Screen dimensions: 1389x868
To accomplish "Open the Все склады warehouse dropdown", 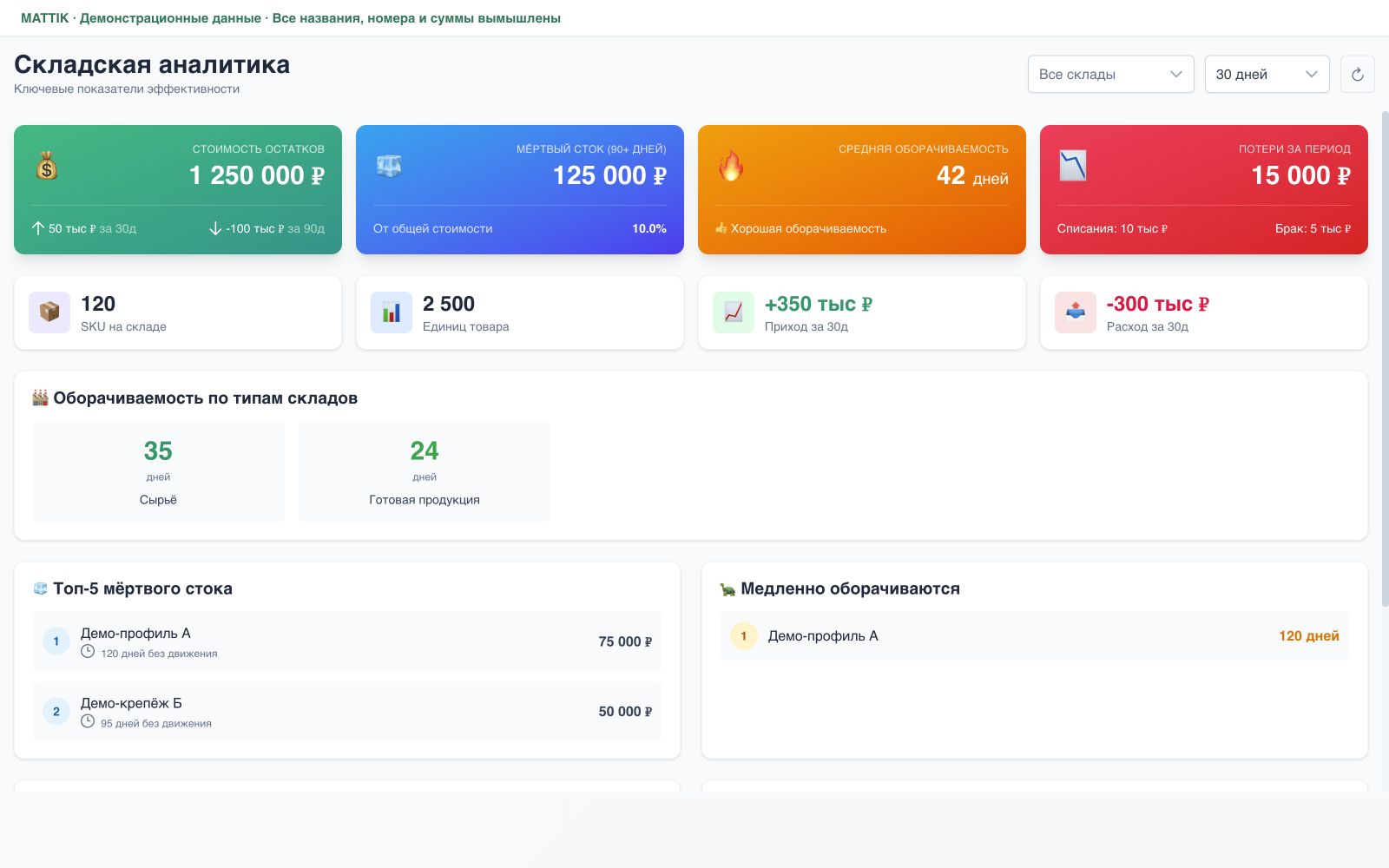I will (x=1111, y=75).
